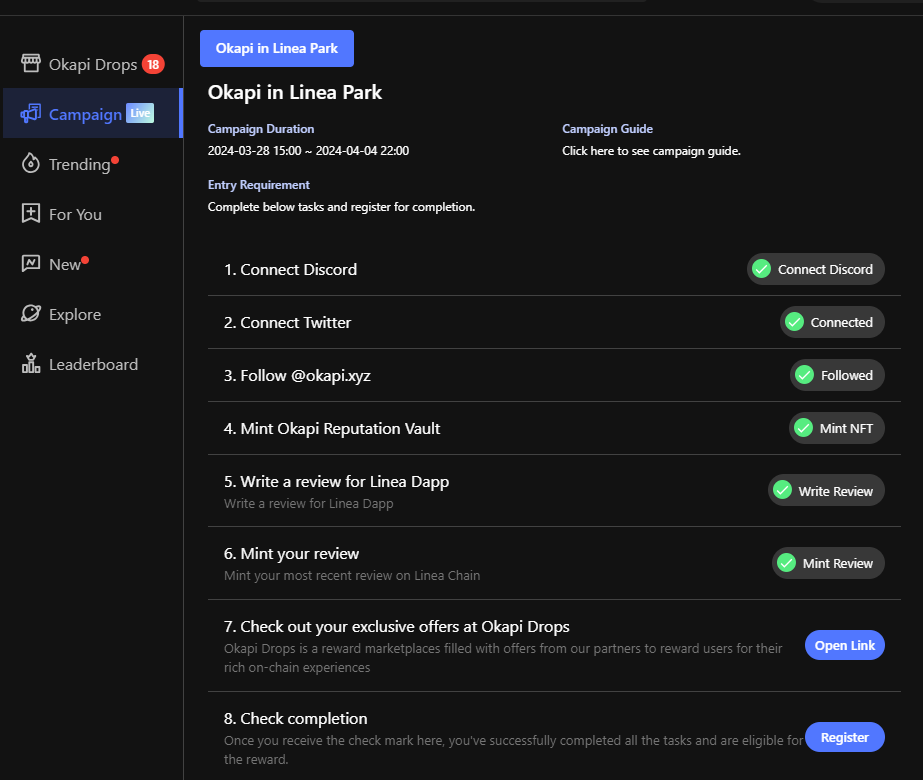Click the Okapi Drops storefront icon

click(x=31, y=63)
